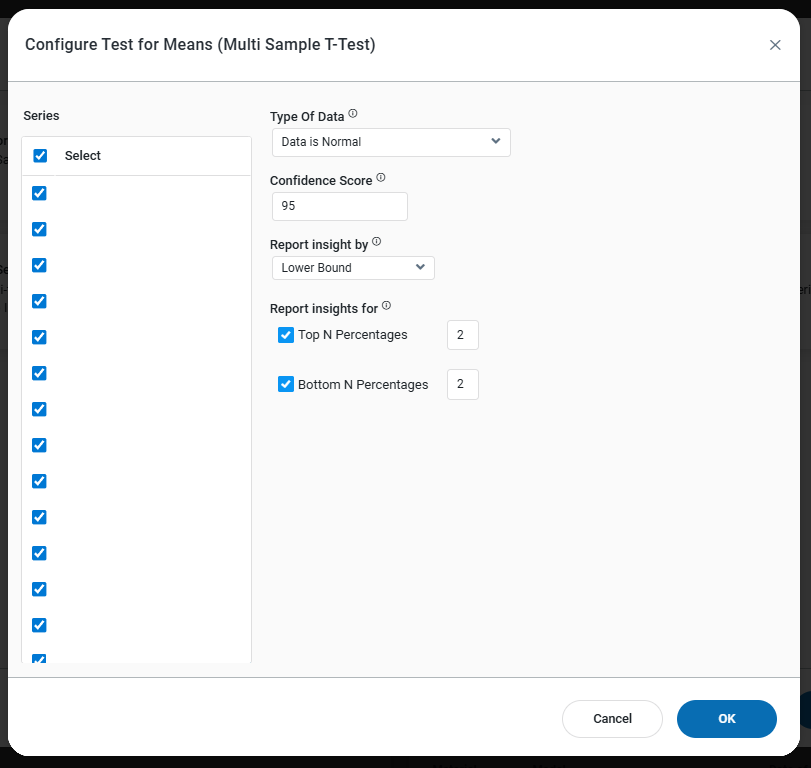Click the Bottom N Percentages number field

pyautogui.click(x=462, y=384)
